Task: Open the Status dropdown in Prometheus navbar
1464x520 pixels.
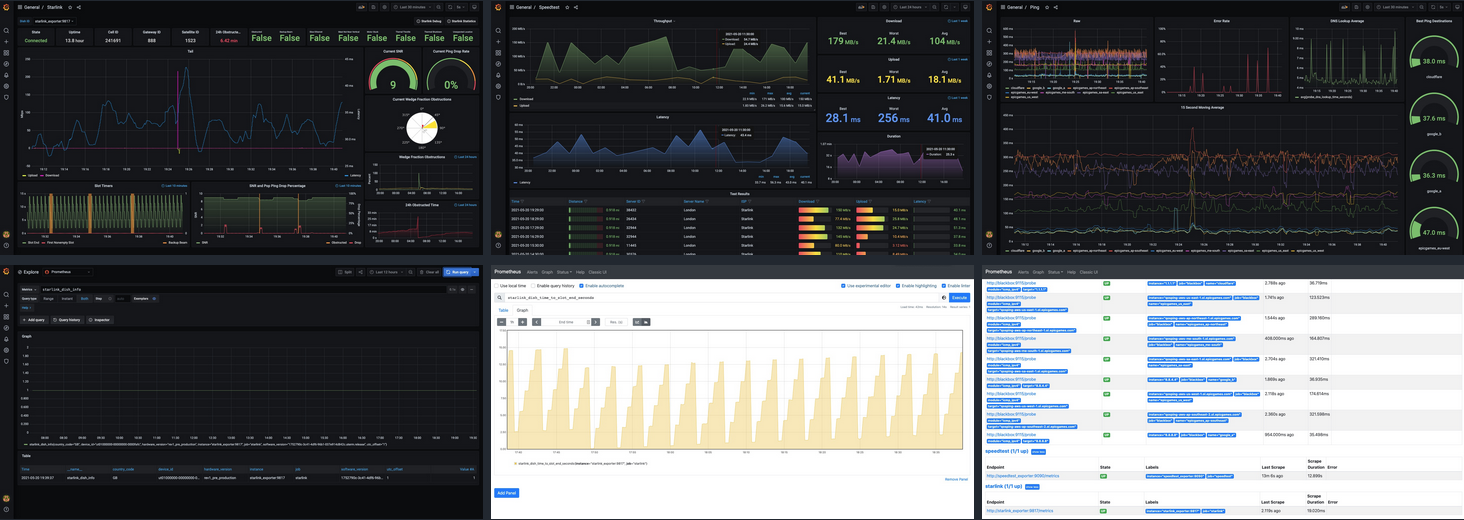Action: [x=564, y=272]
